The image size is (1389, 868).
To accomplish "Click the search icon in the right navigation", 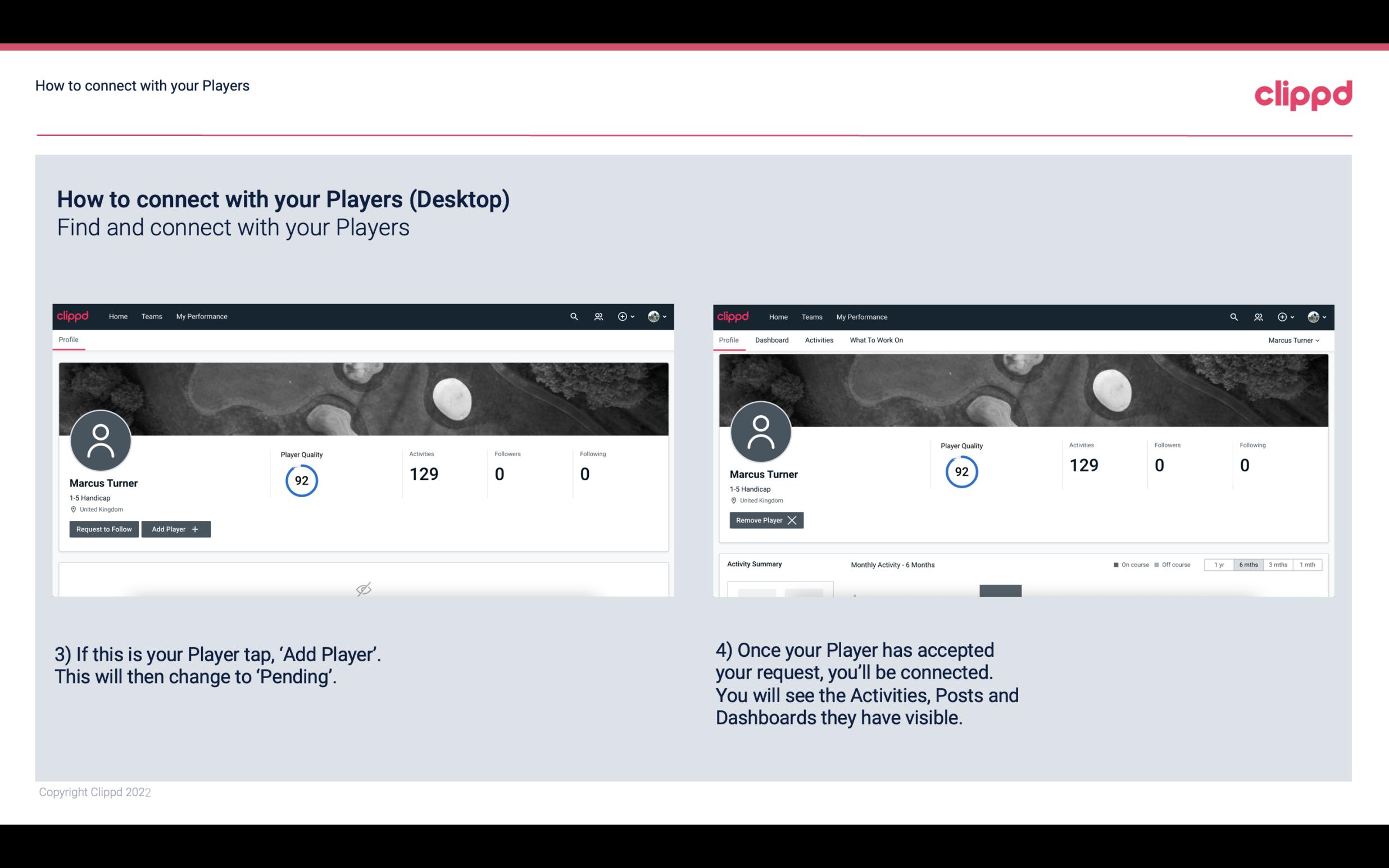I will click(1232, 316).
